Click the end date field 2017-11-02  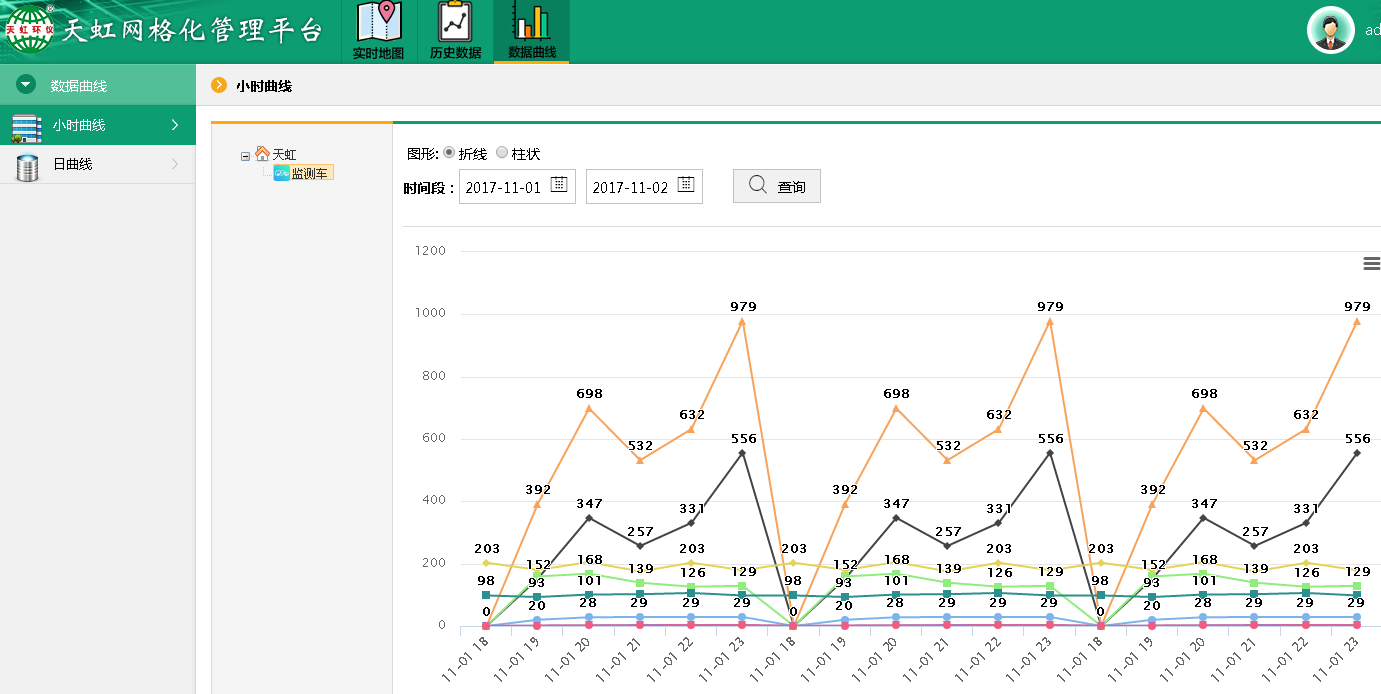[630, 187]
